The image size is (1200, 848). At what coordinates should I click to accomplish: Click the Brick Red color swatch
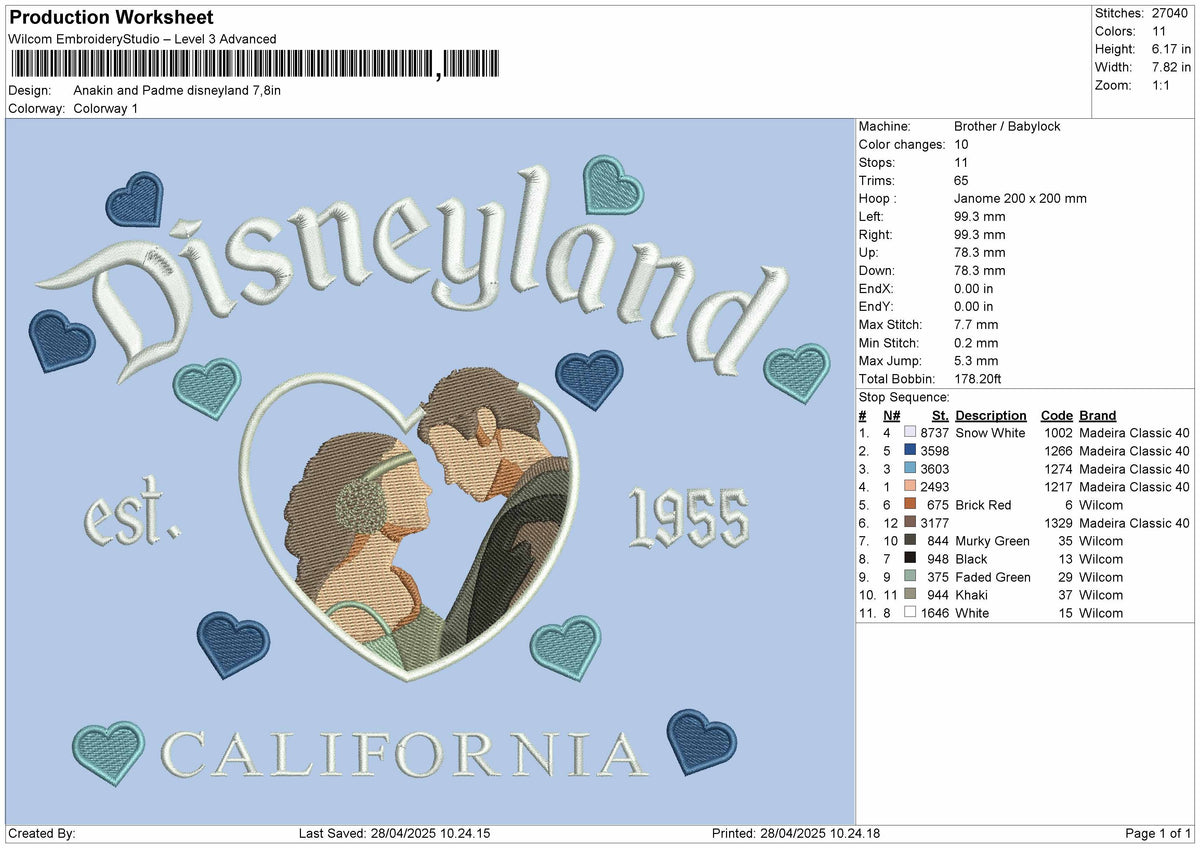[x=910, y=505]
